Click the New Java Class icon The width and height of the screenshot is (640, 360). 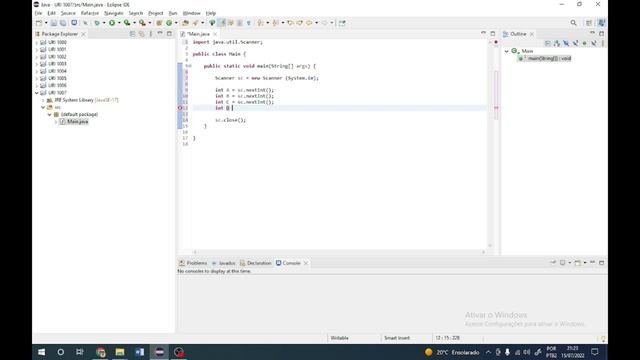[169, 23]
